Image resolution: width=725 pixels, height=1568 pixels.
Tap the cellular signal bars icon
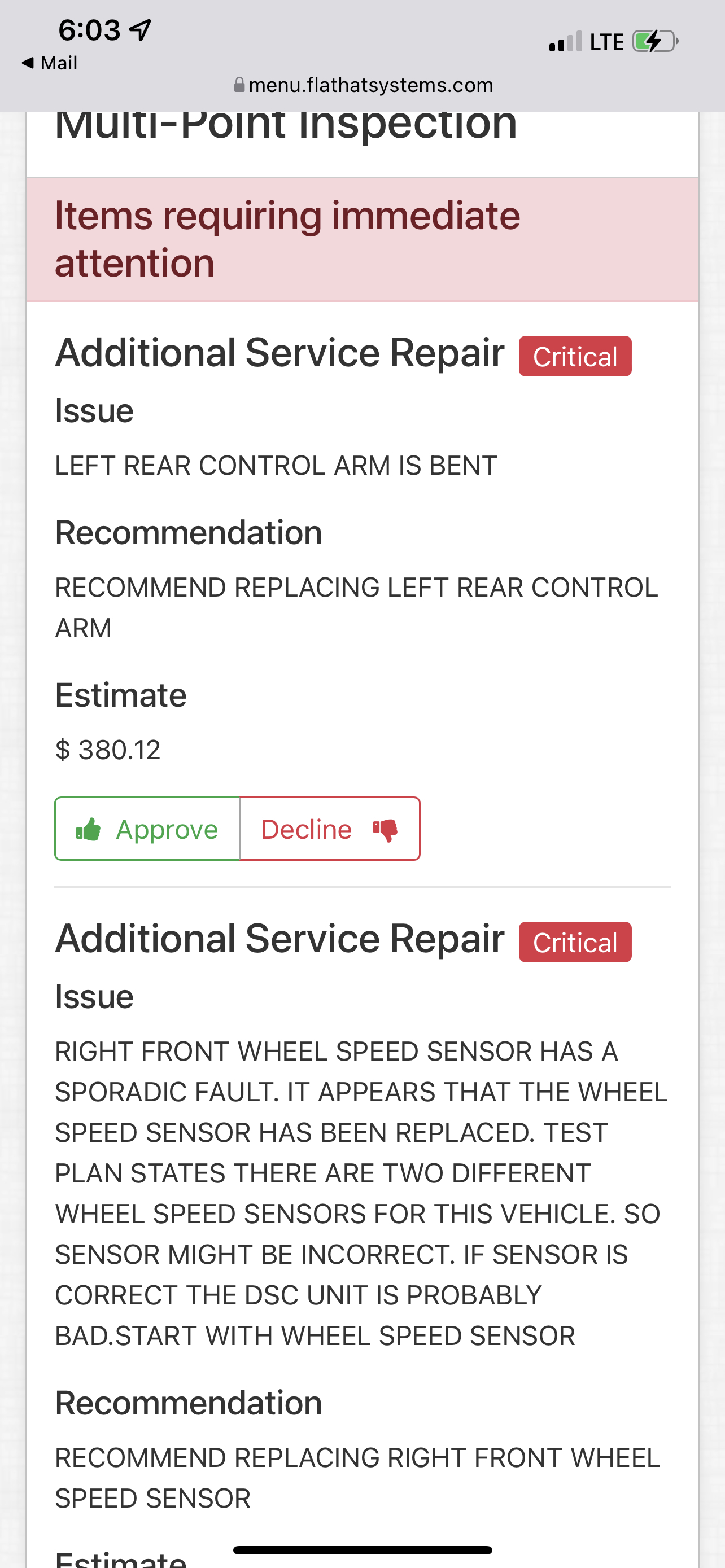tap(565, 42)
